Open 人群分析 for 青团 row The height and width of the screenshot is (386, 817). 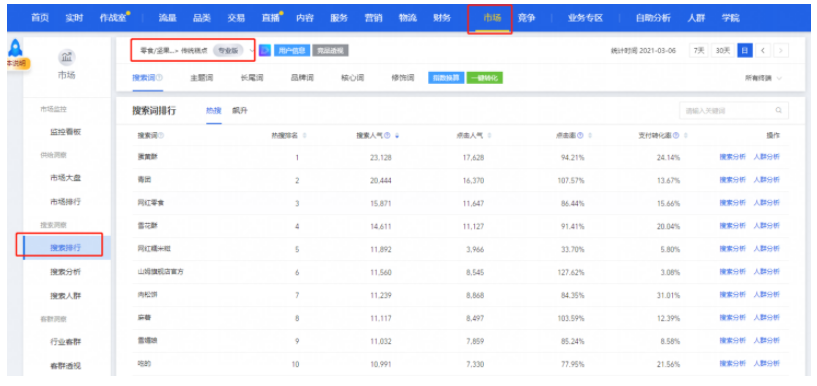766,180
